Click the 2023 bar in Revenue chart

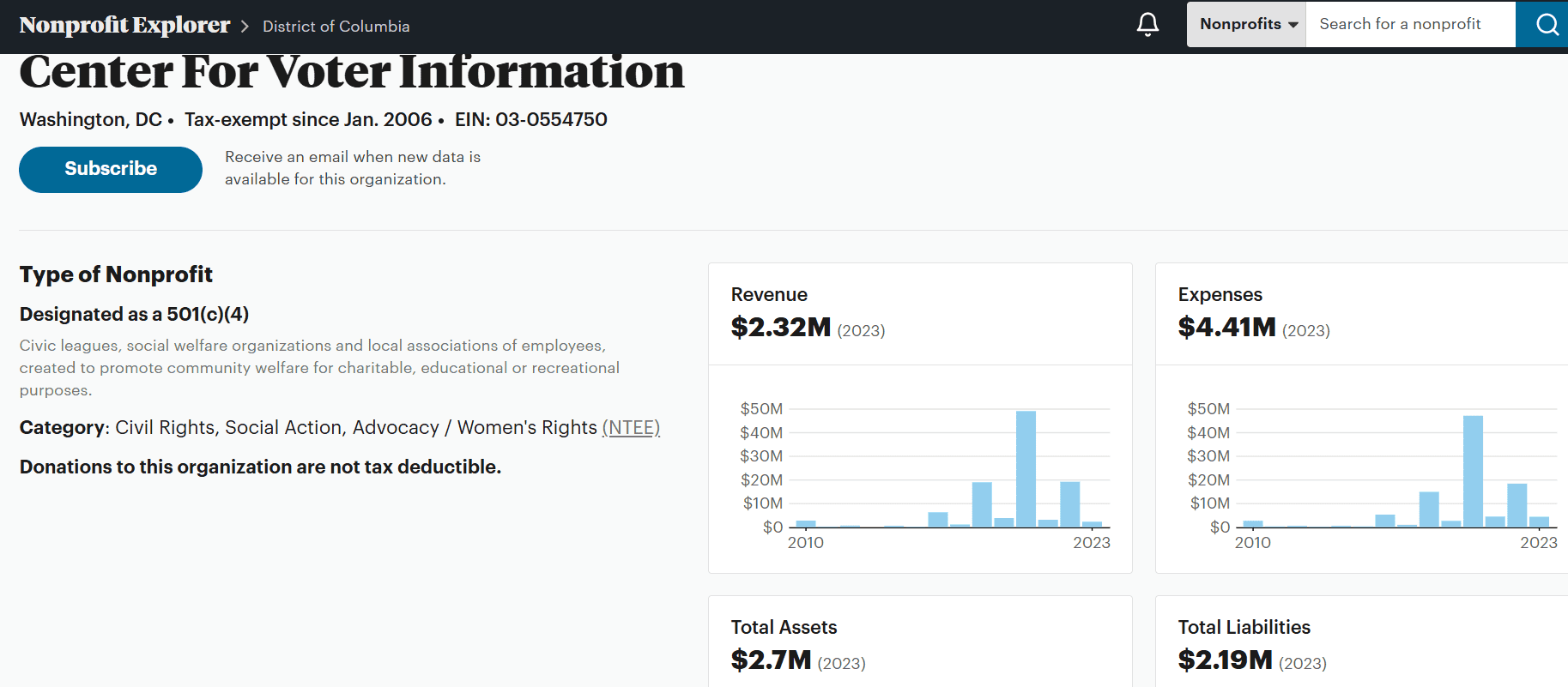point(1092,523)
